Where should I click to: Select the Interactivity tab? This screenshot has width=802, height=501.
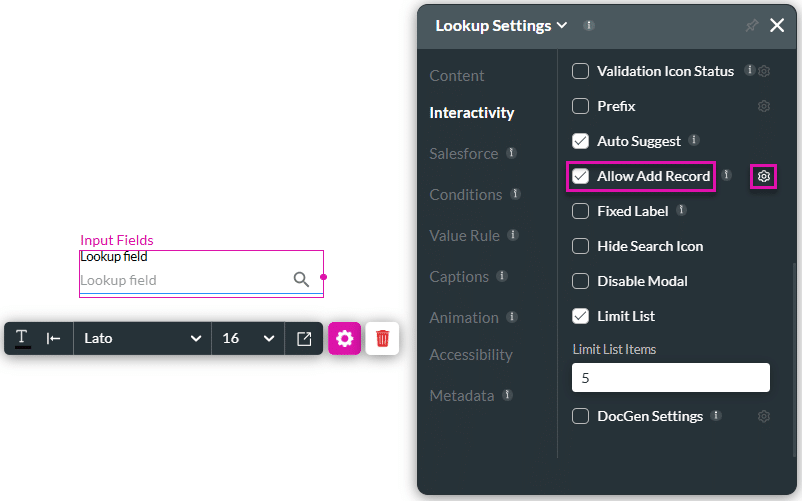[x=472, y=112]
